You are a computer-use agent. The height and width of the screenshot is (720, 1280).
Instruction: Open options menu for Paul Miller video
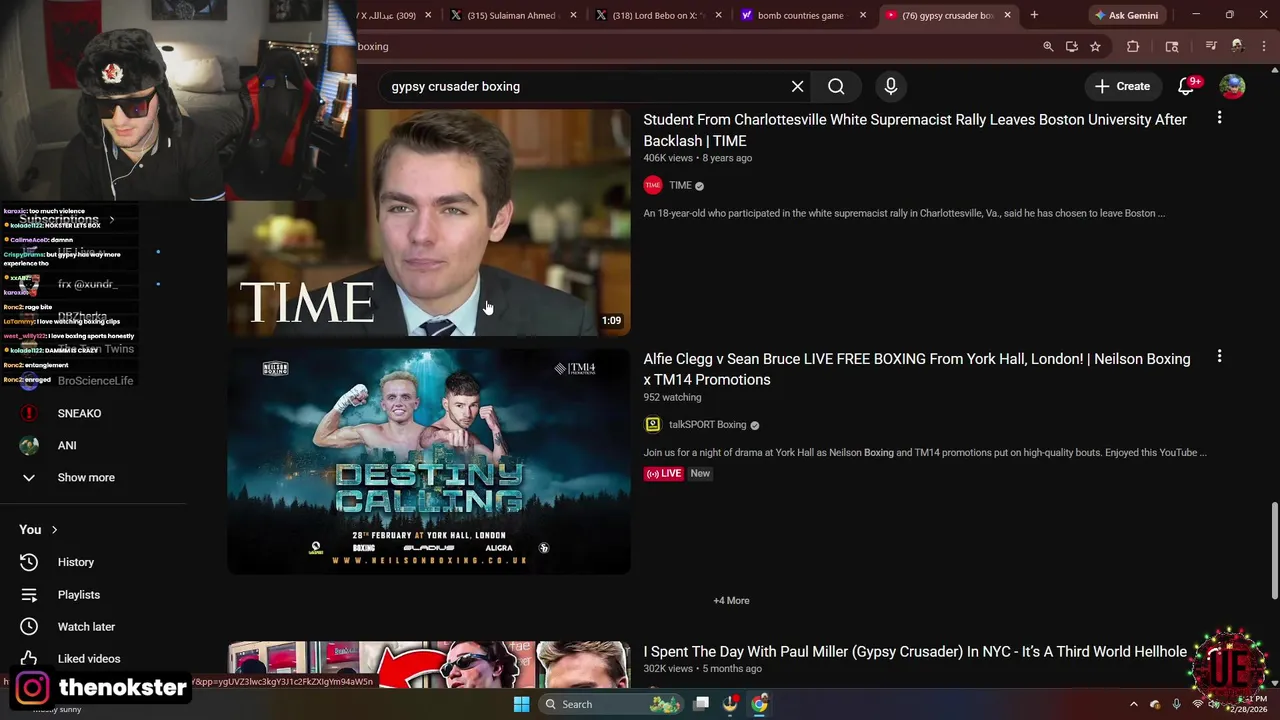click(x=1219, y=650)
